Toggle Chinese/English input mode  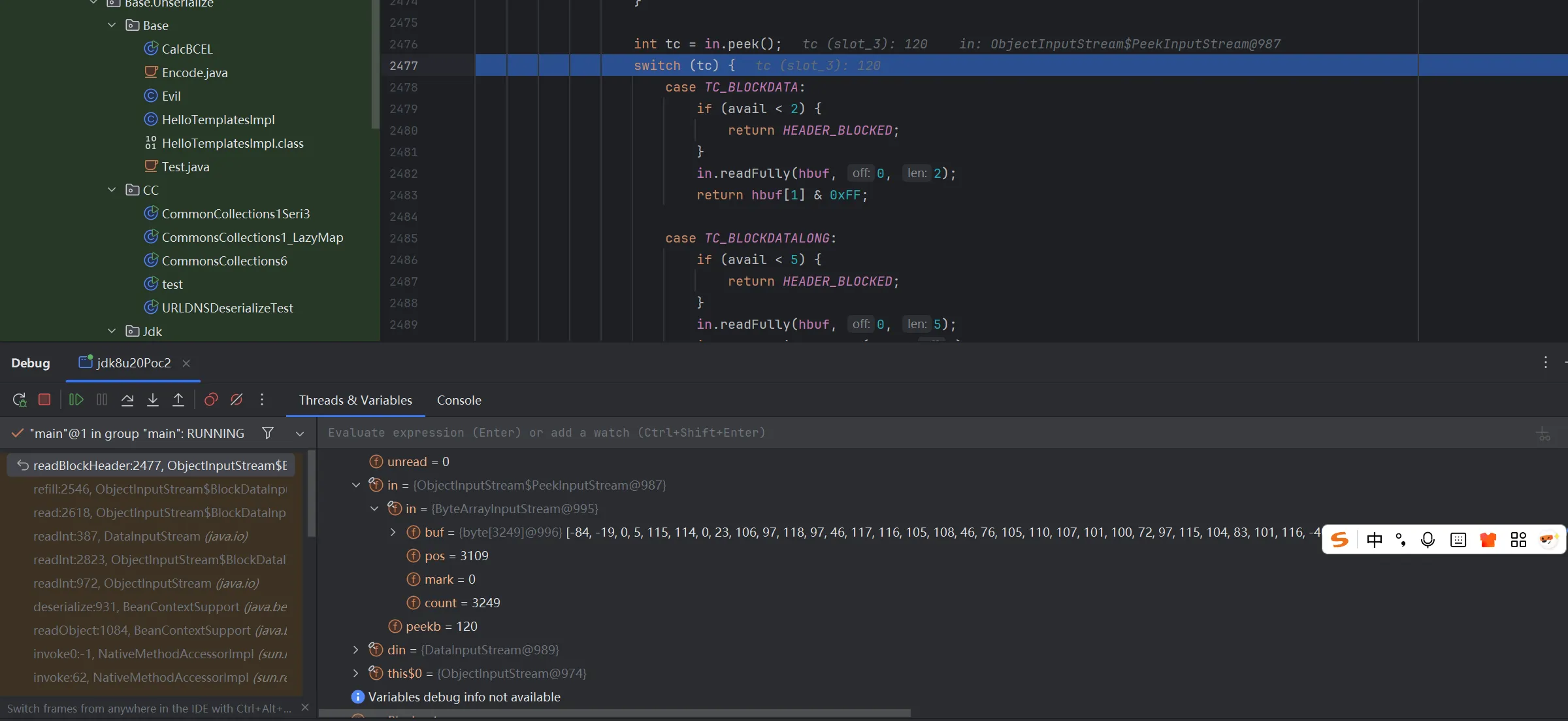pos(1374,539)
